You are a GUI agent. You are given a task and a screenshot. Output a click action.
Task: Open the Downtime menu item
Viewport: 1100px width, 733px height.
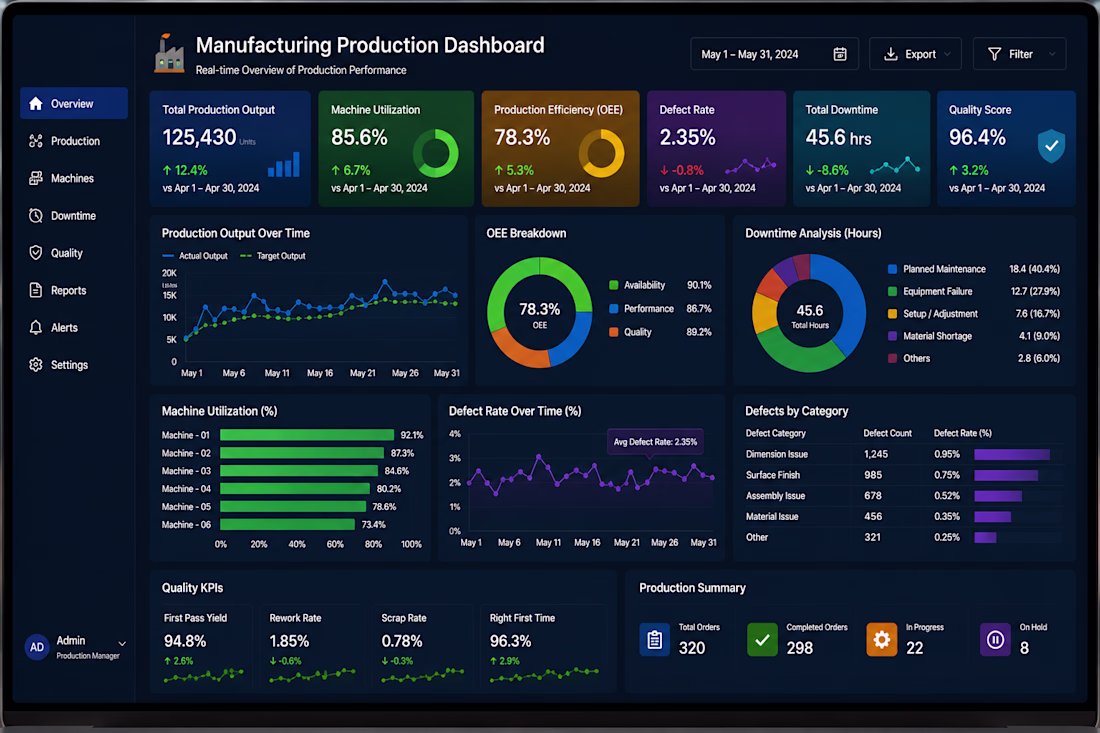tap(74, 215)
